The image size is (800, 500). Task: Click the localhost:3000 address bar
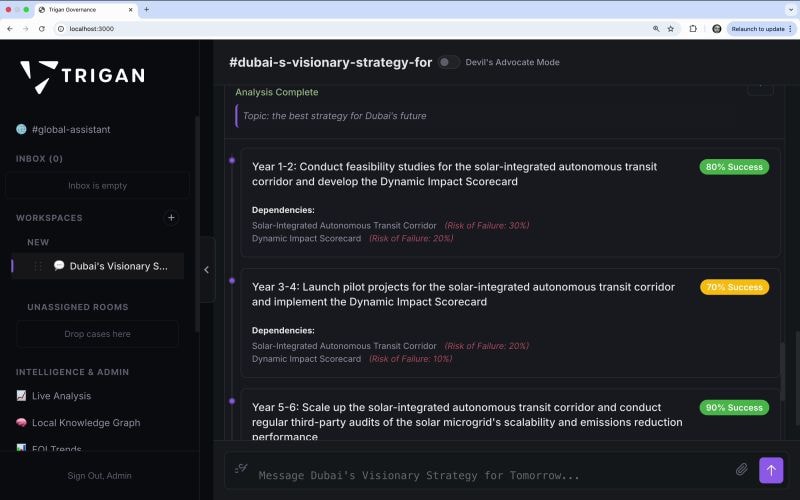point(352,29)
